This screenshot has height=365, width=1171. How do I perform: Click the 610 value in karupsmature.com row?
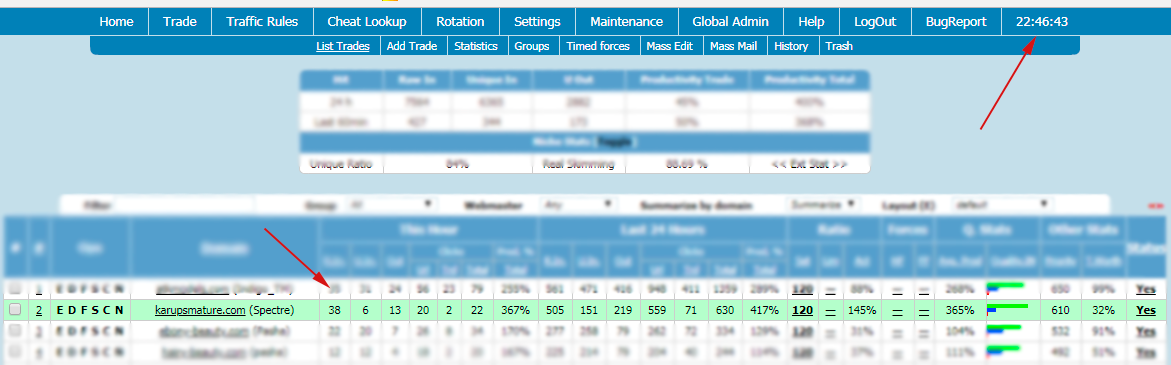1060,310
